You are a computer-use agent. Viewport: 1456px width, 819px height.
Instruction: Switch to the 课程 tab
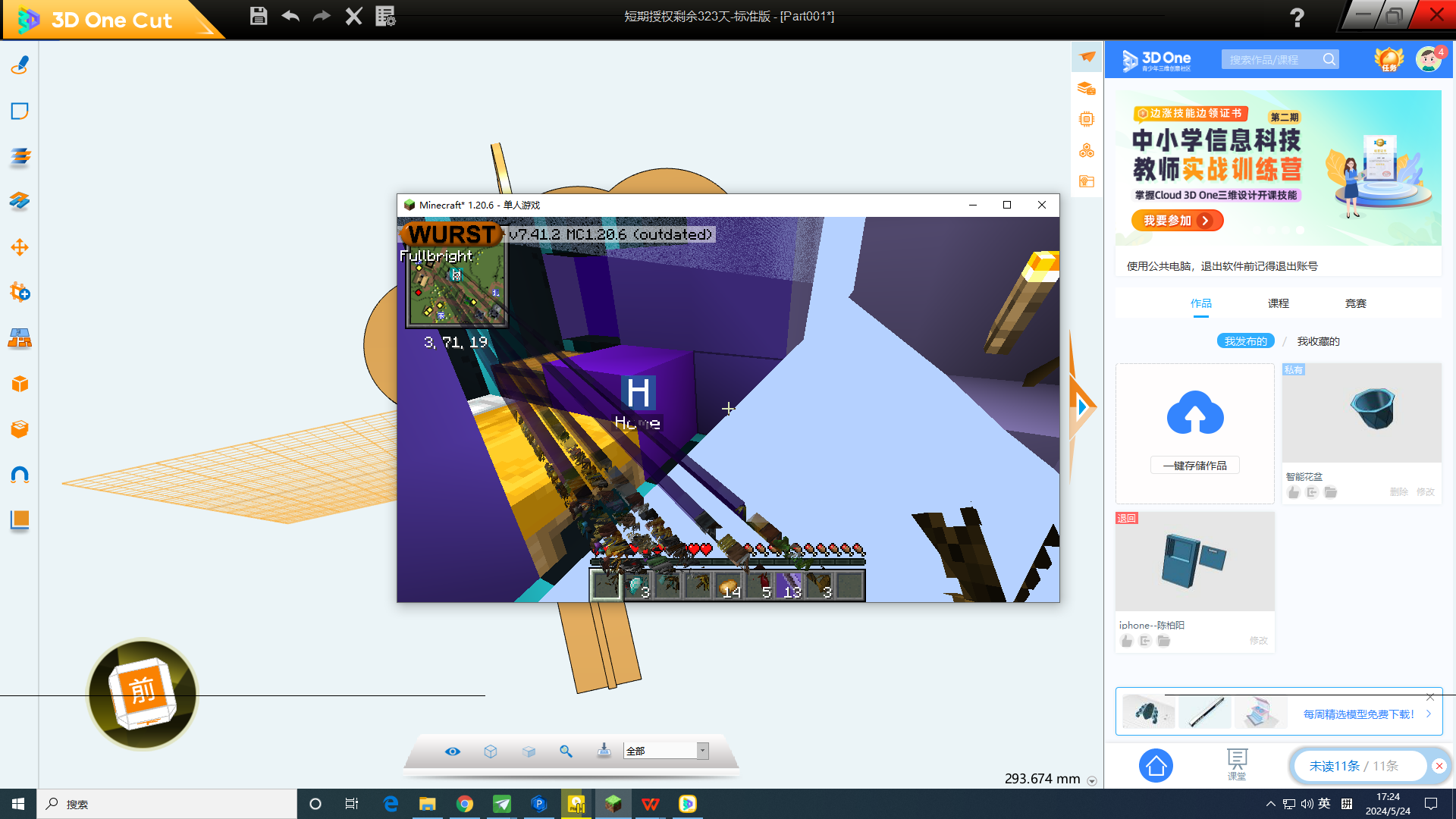(x=1278, y=303)
